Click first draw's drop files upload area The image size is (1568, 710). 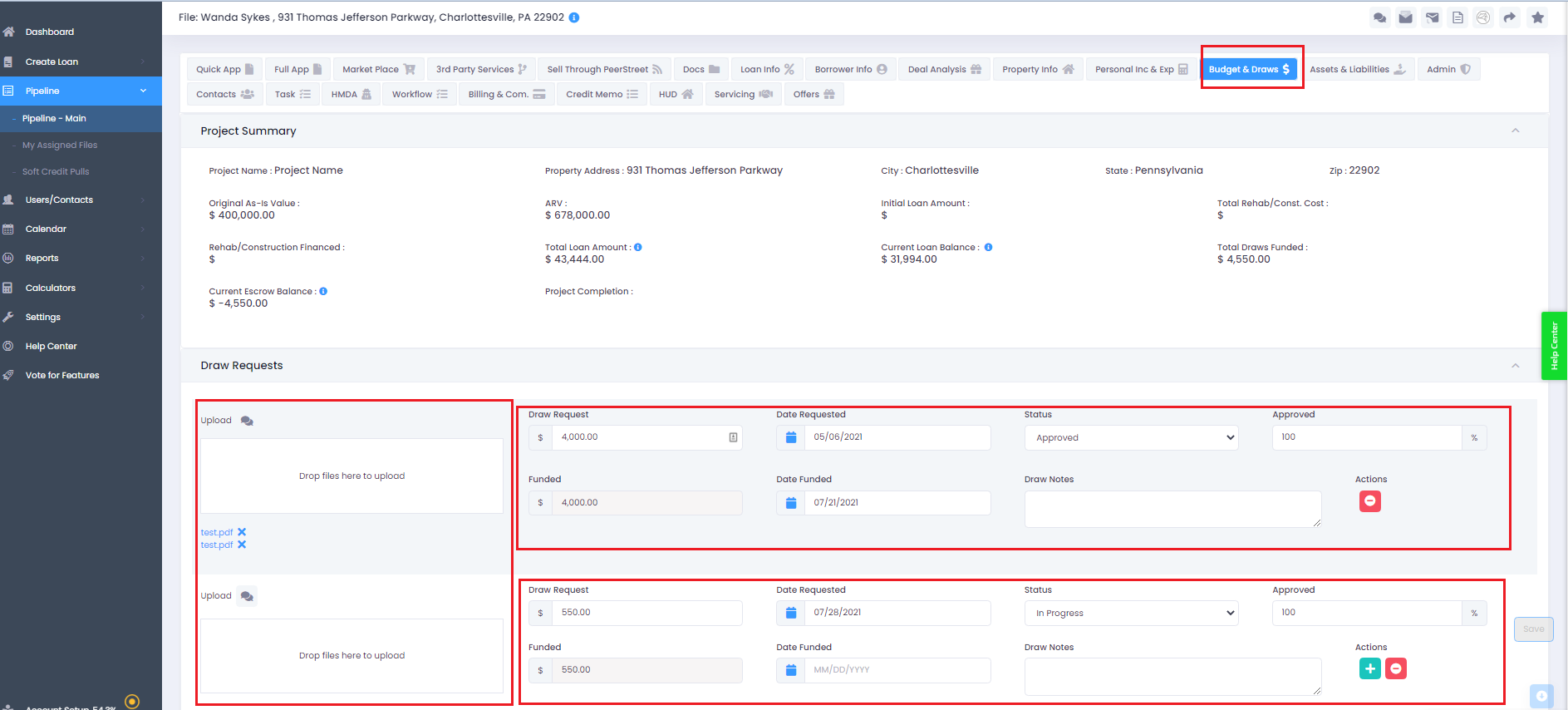tap(351, 476)
